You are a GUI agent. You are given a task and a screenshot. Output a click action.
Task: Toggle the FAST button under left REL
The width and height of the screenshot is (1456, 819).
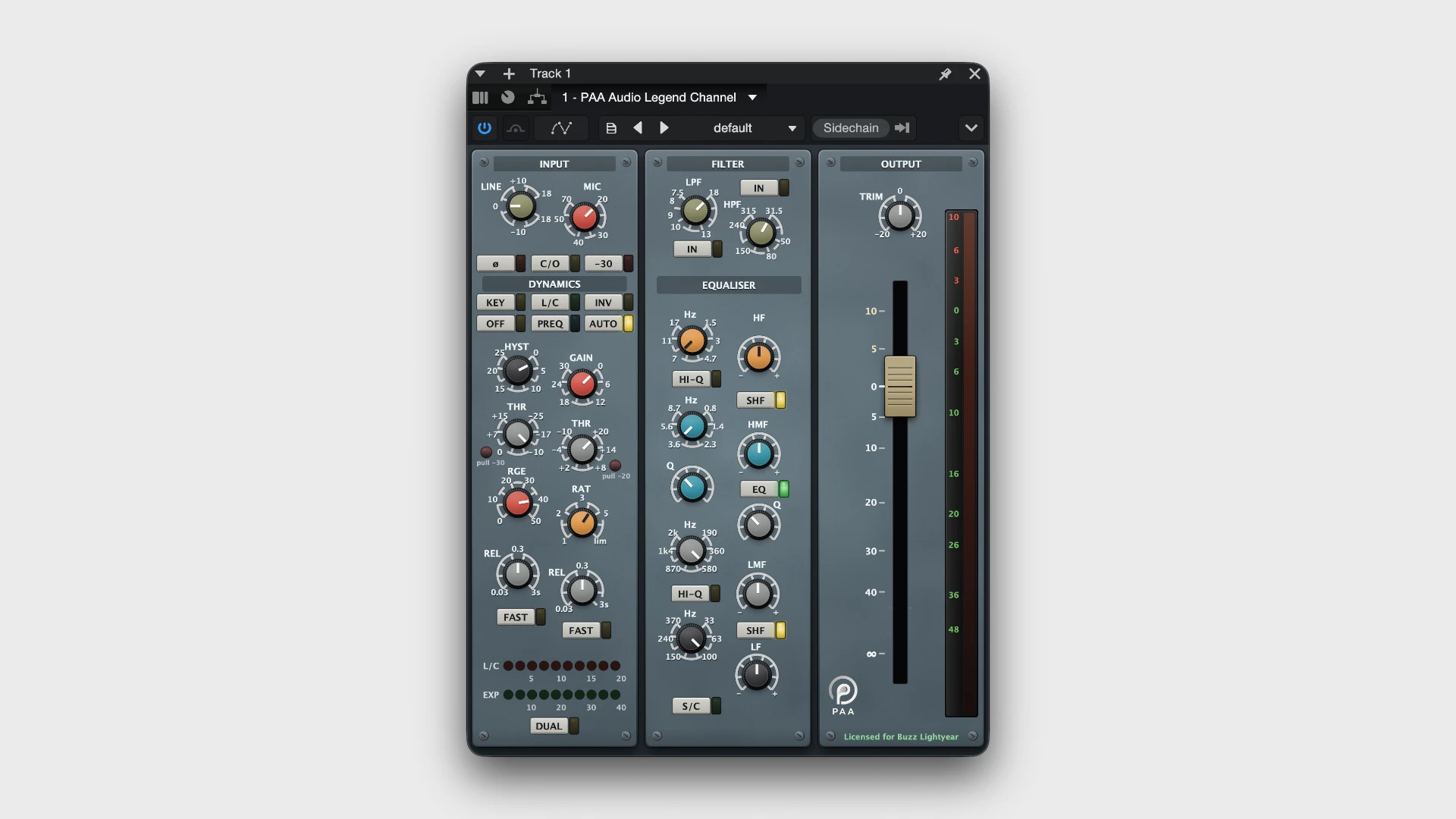pyautogui.click(x=516, y=617)
